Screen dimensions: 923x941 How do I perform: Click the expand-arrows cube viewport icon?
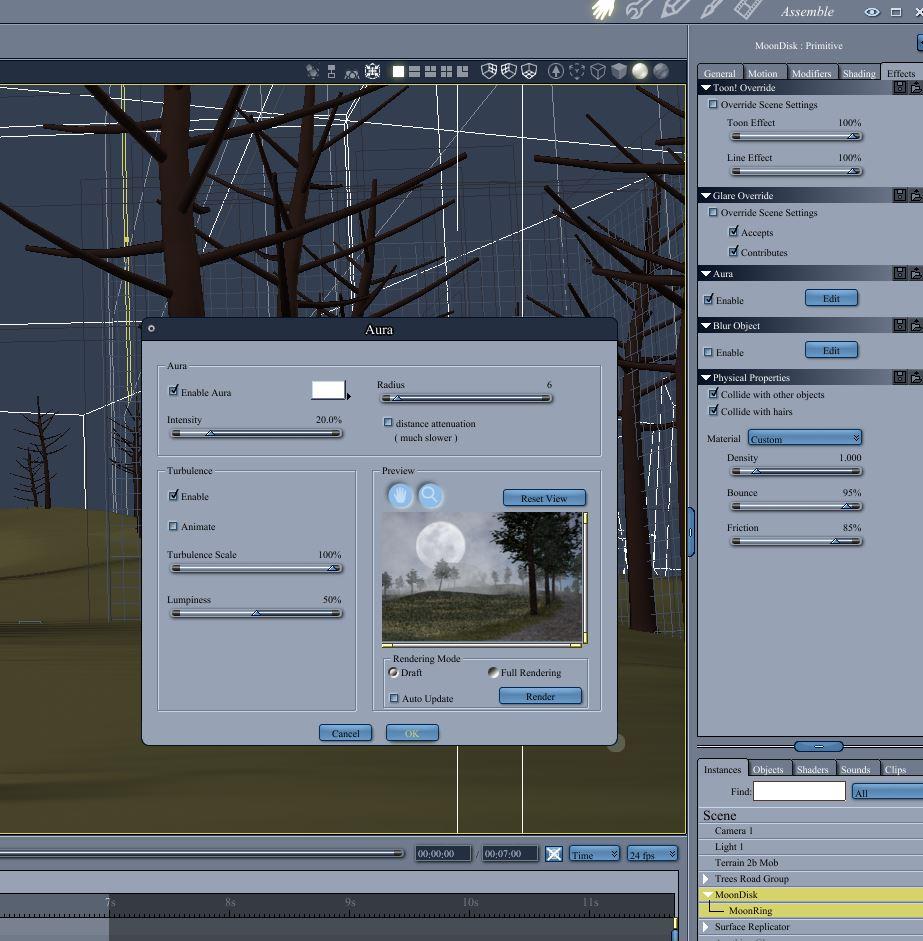pyautogui.click(x=373, y=71)
